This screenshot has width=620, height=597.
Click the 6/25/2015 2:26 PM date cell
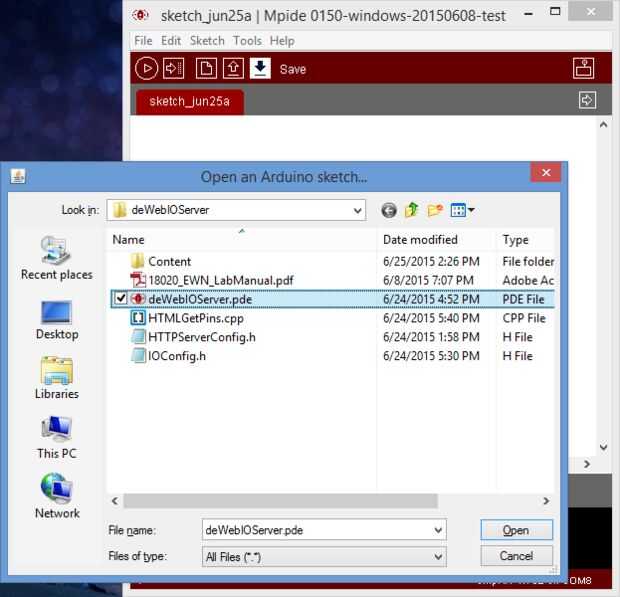pos(431,261)
